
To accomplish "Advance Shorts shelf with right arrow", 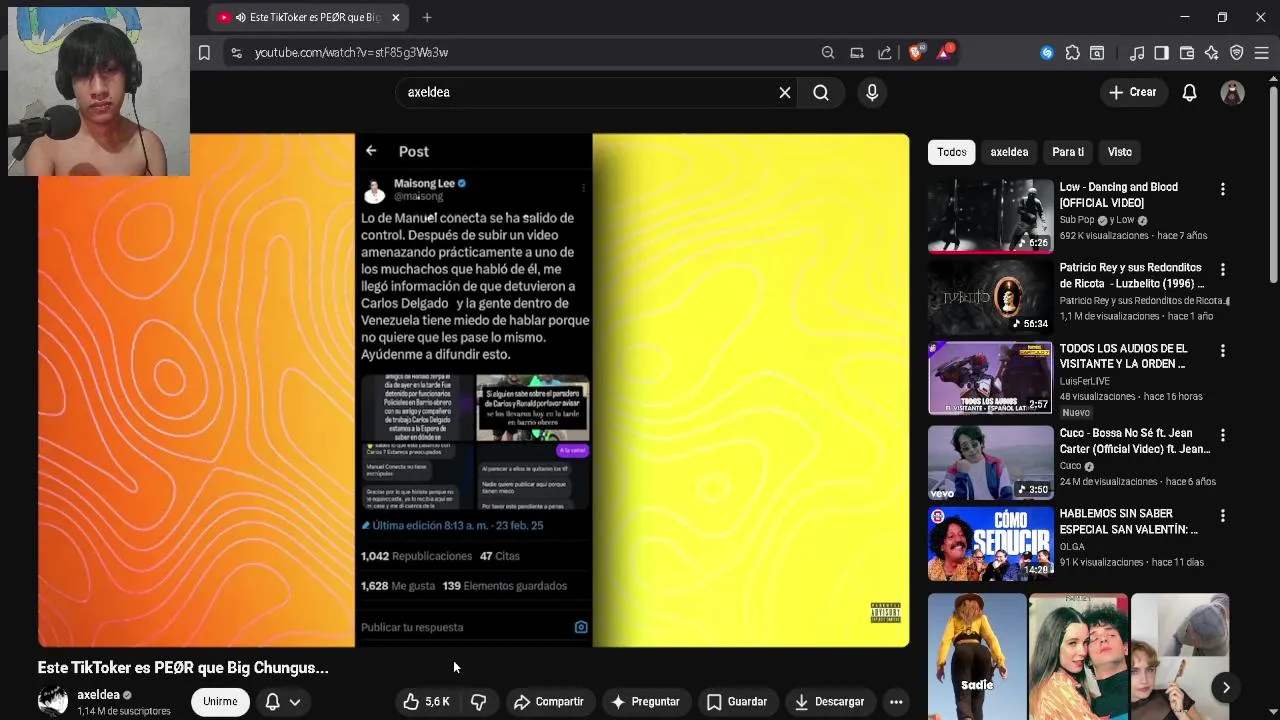I will 1226,687.
